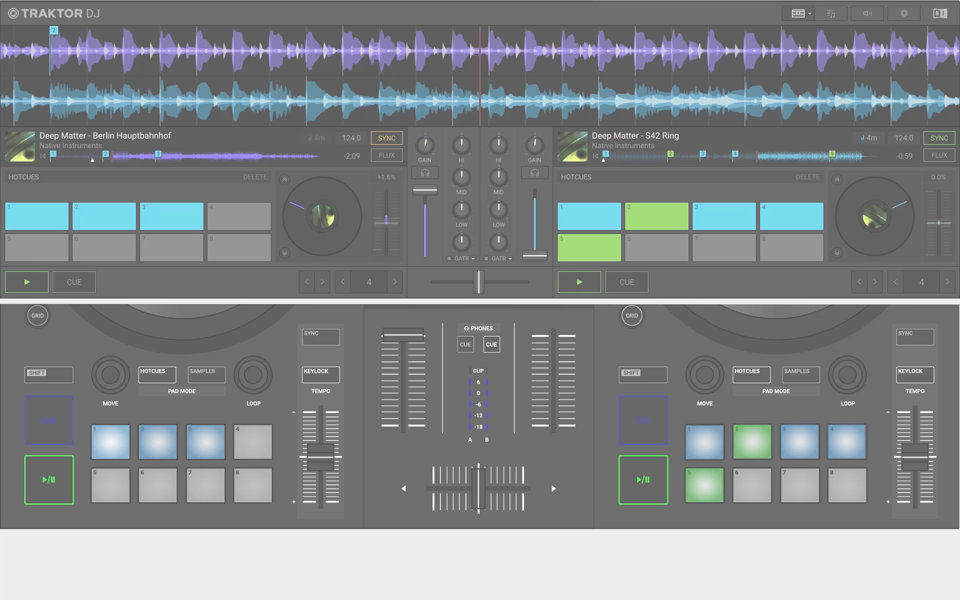Viewport: 960px width, 600px height.
Task: Open the track browser icon in header
Action: (831, 13)
